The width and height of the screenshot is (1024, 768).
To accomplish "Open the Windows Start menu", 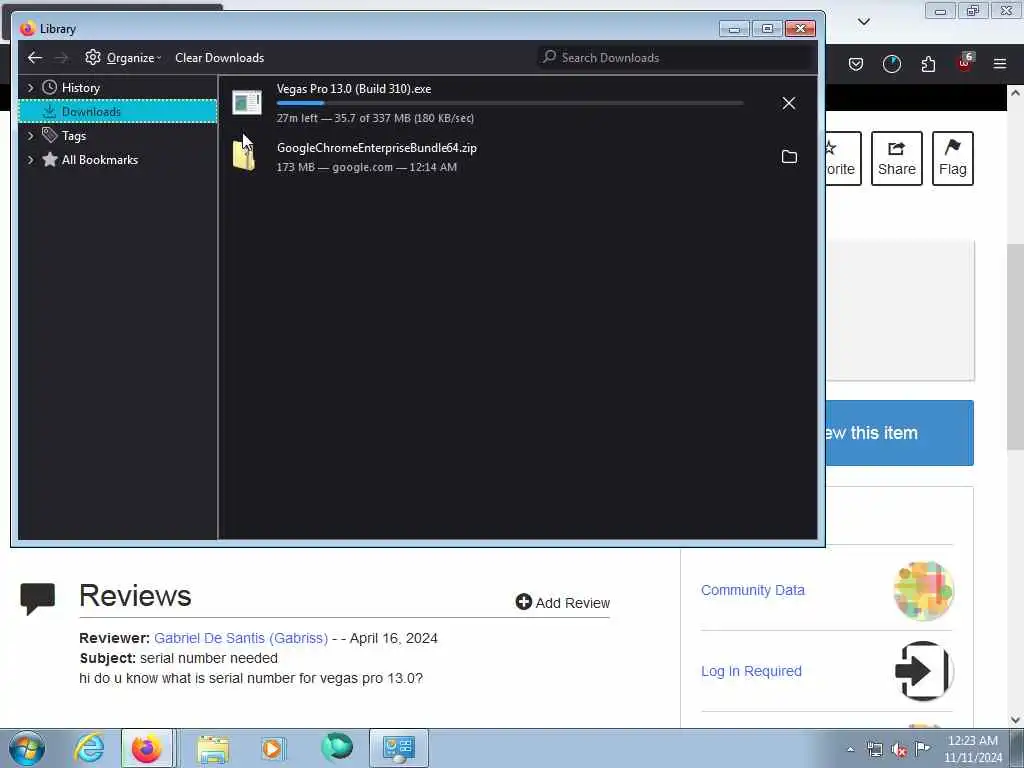I will point(27,748).
